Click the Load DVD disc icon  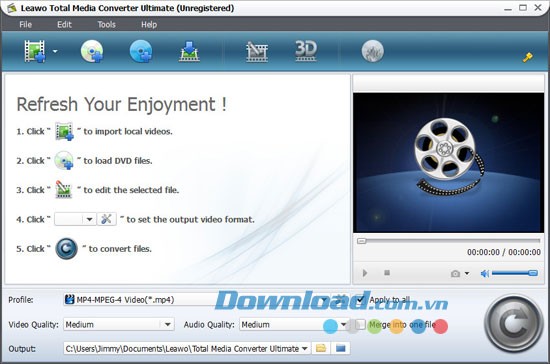[92, 51]
